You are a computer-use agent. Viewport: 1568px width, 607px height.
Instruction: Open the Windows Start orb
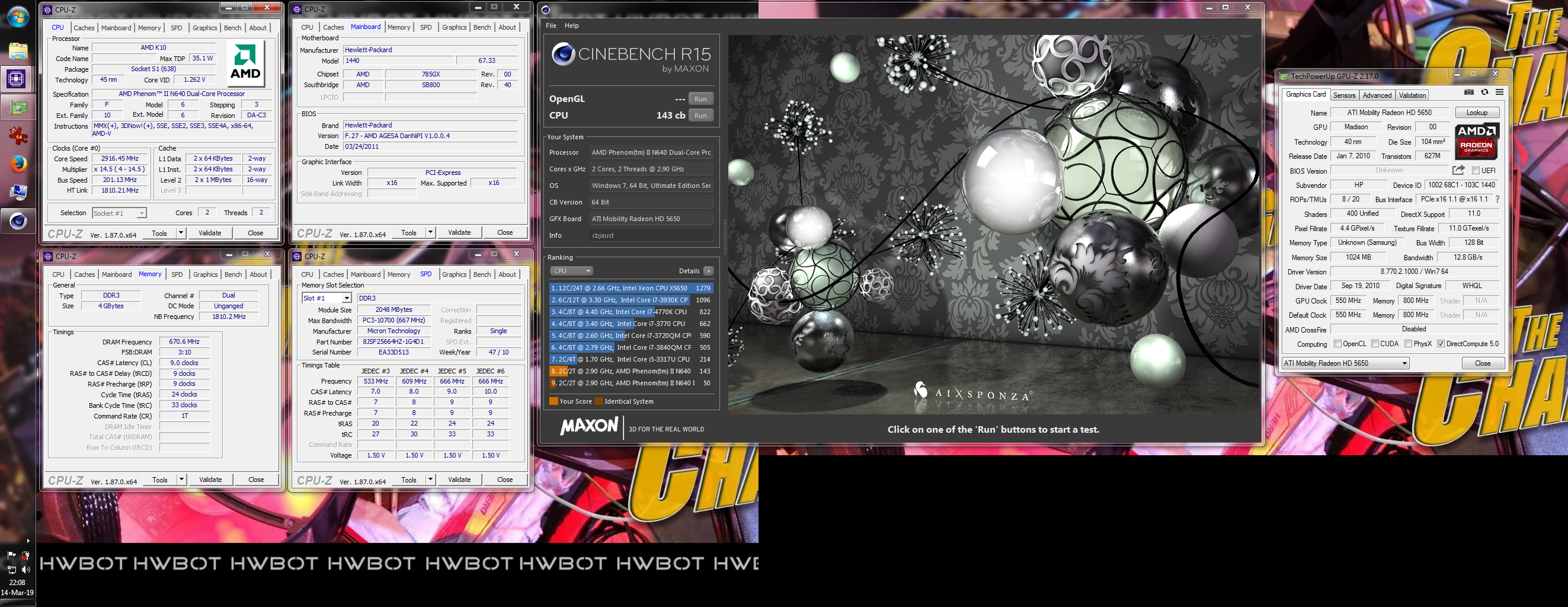[18, 17]
